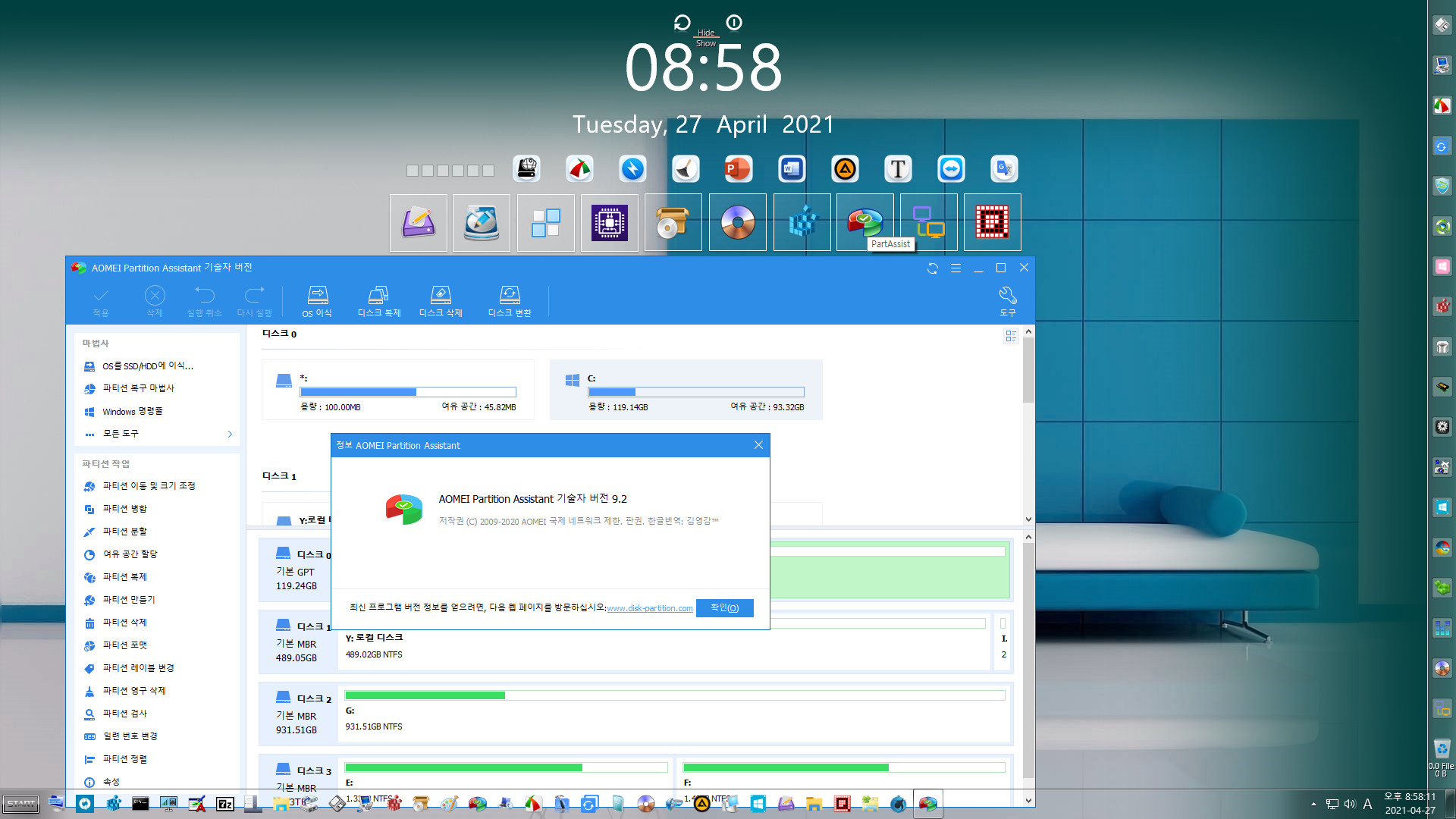Image resolution: width=1456 pixels, height=819 pixels.
Task: Open TeamViewer icon in dock
Action: point(951,168)
